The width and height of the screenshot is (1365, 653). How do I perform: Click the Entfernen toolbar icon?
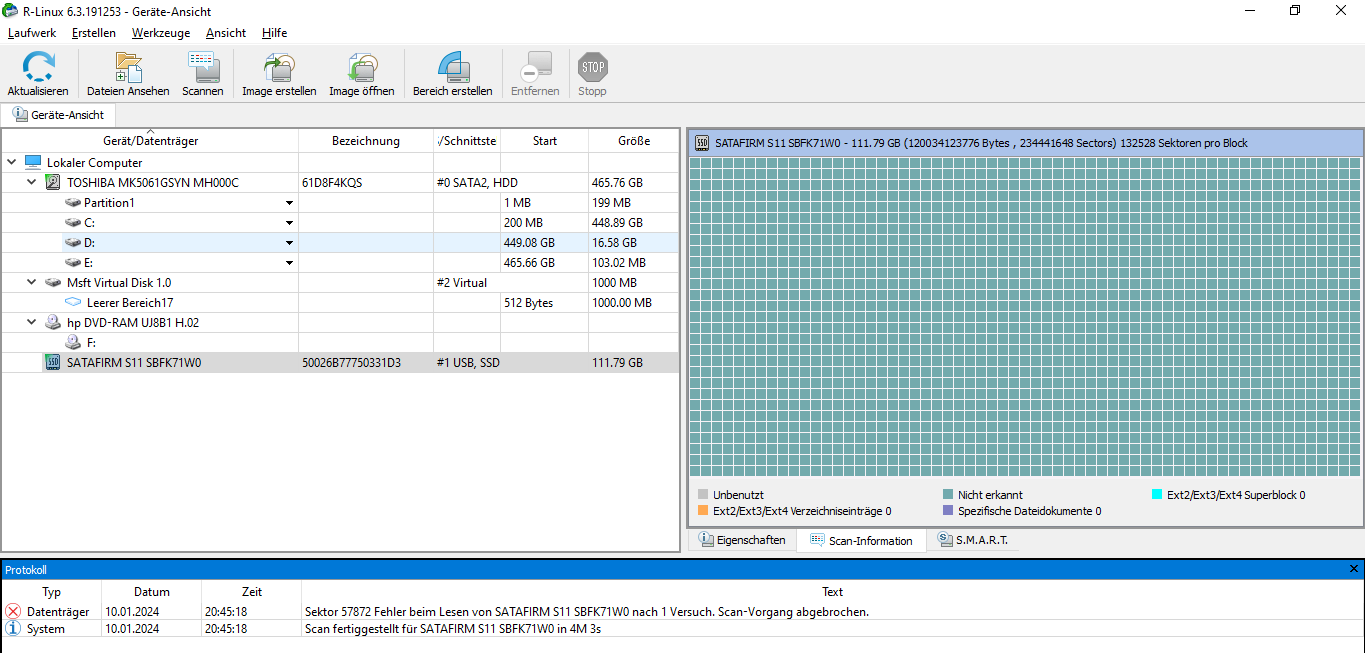point(535,67)
